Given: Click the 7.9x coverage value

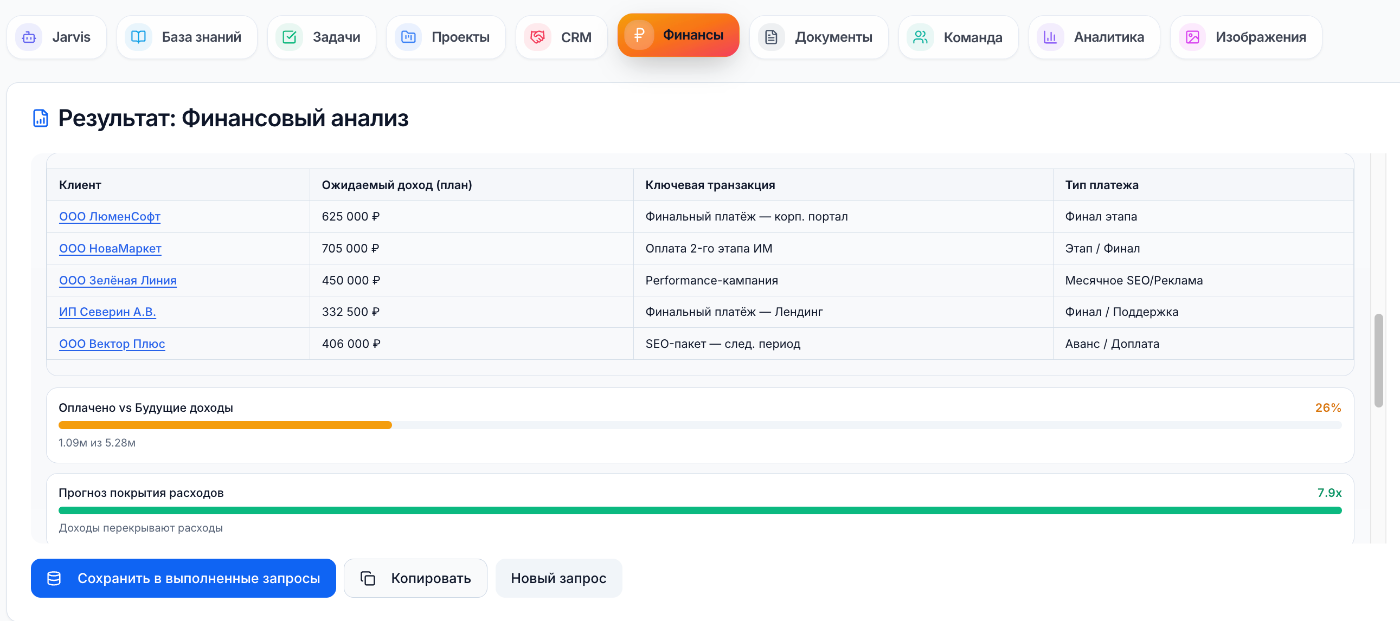Looking at the screenshot, I should [x=1329, y=493].
